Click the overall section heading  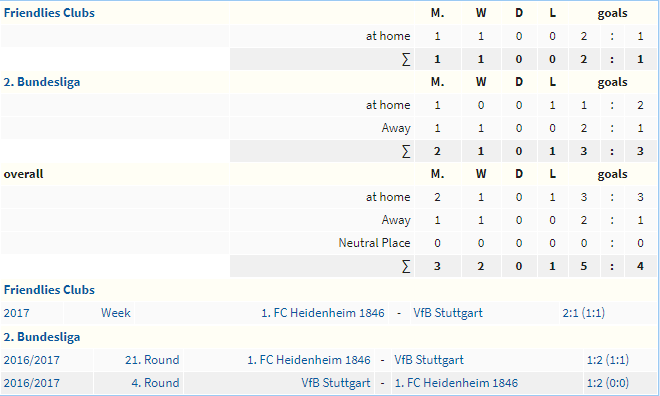tap(24, 174)
